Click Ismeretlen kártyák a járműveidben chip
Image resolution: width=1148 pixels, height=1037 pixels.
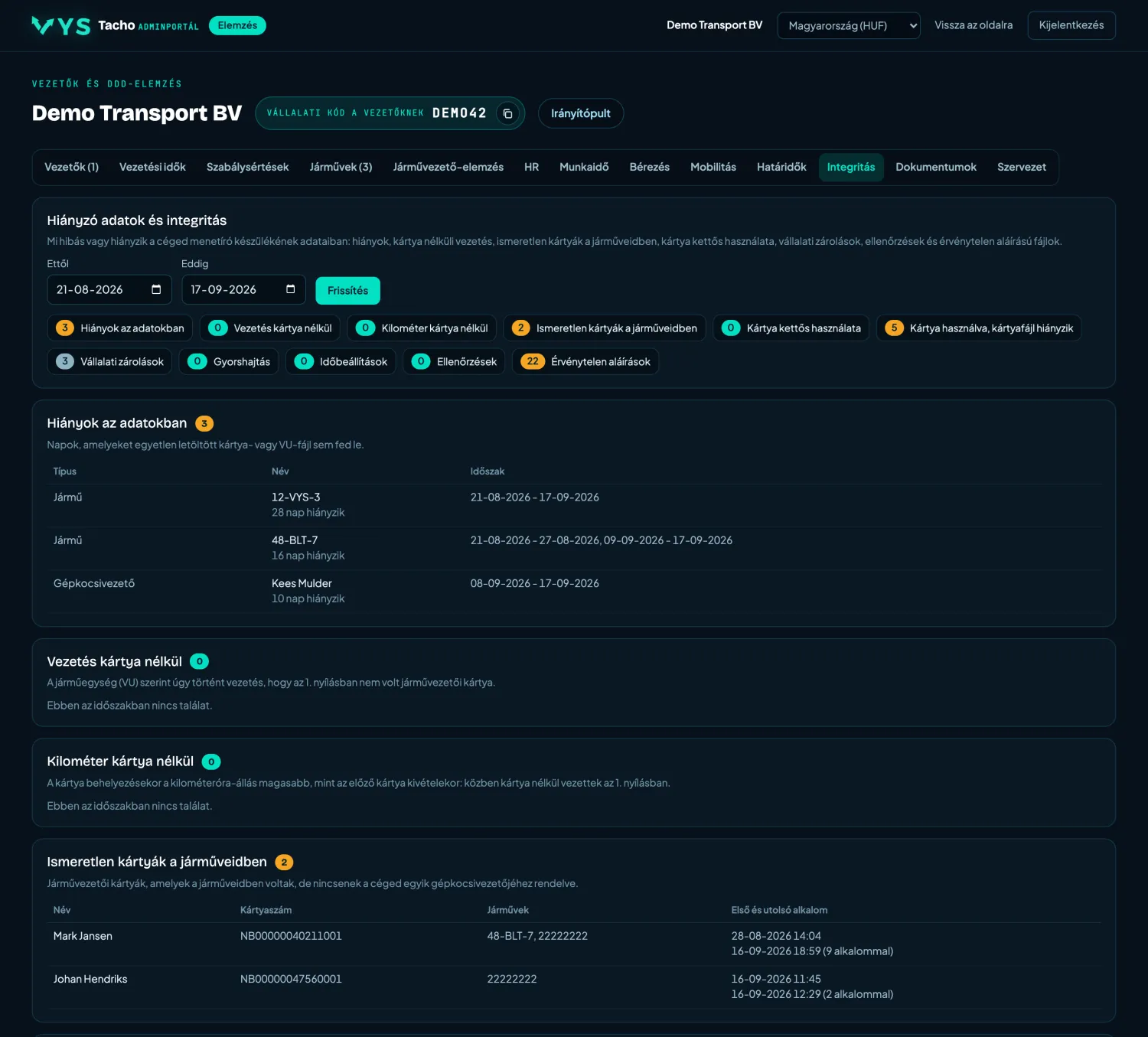tap(605, 328)
